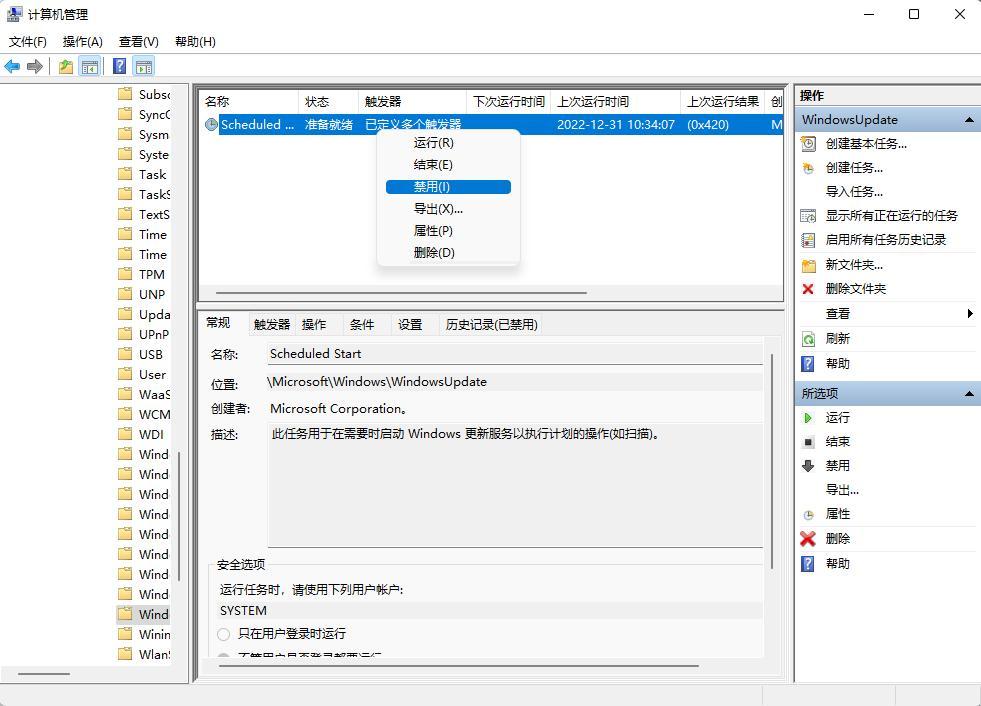Screen dimensions: 981x706
Task: Open the toolbar Help question-mark icon
Action: (x=119, y=66)
